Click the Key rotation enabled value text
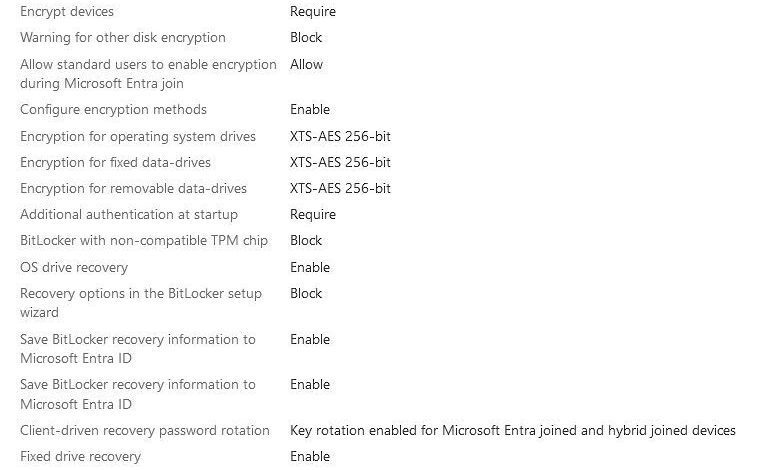 [x=513, y=431]
